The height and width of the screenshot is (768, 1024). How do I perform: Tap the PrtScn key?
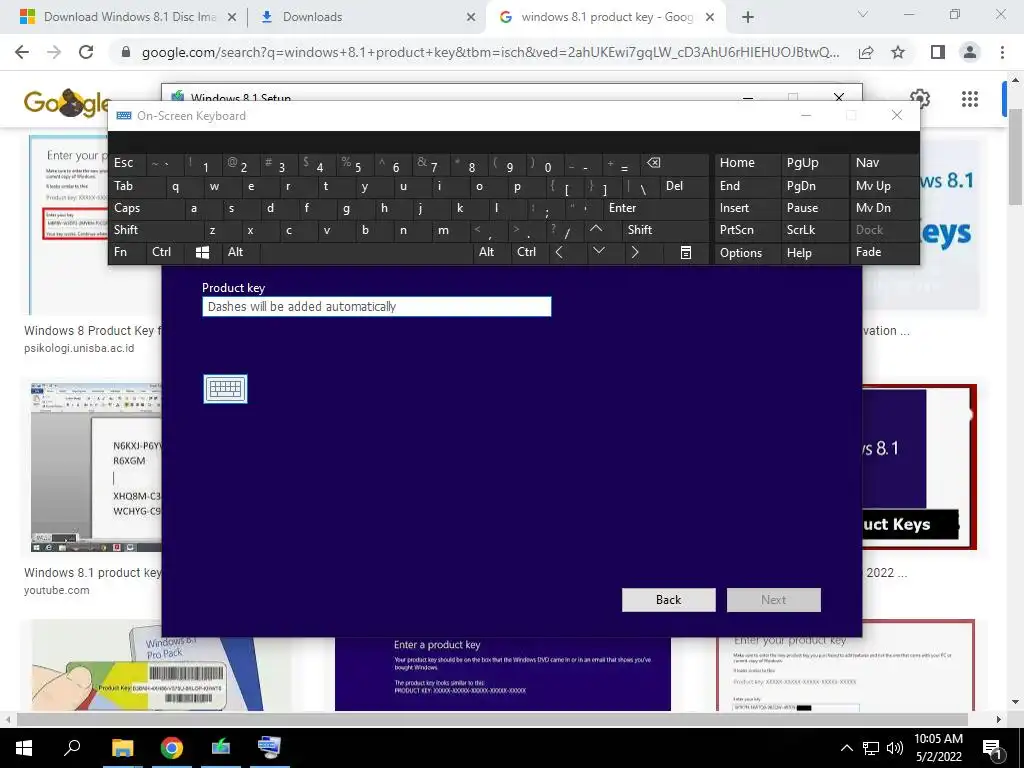747,230
